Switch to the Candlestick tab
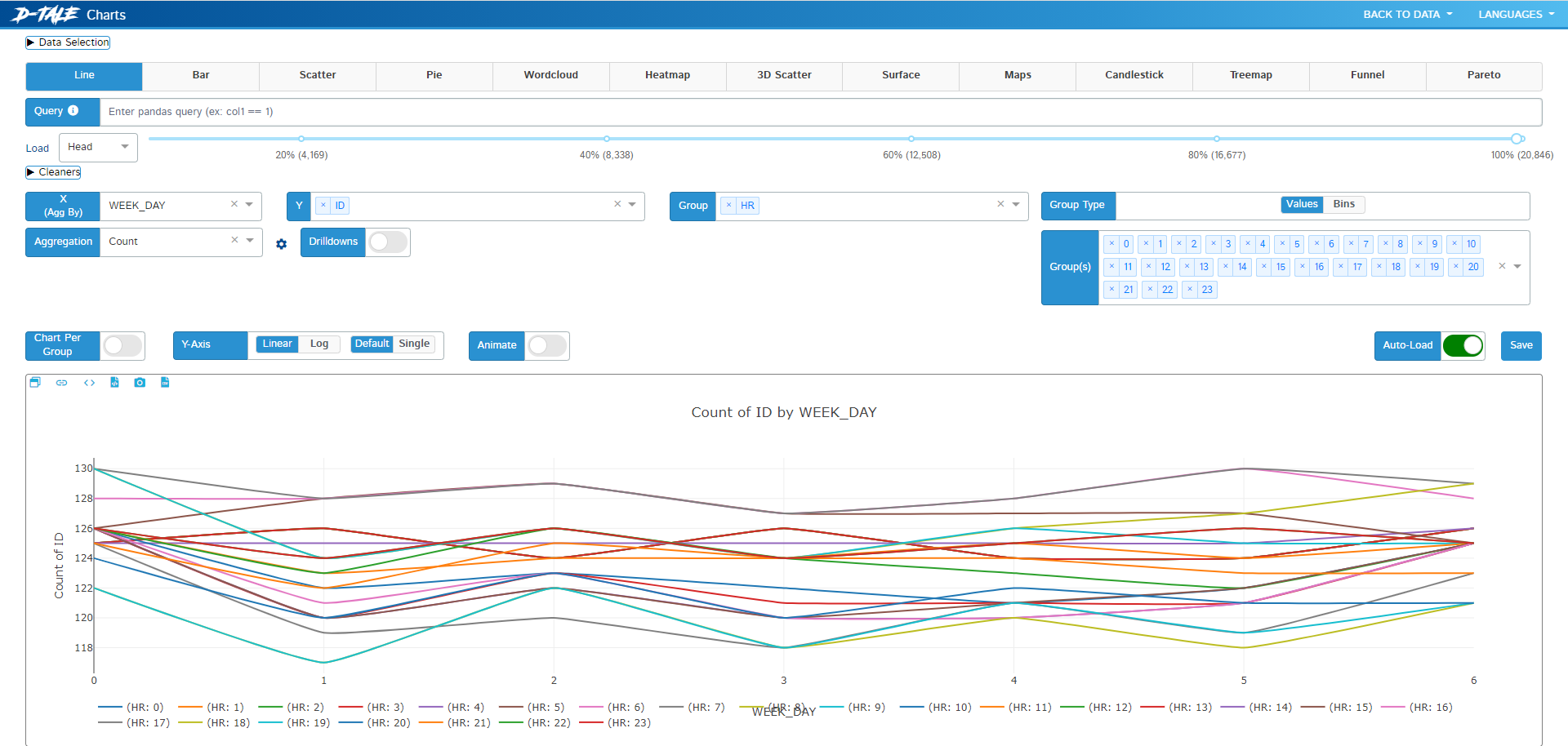This screenshot has height=746, width=1568. [1134, 75]
